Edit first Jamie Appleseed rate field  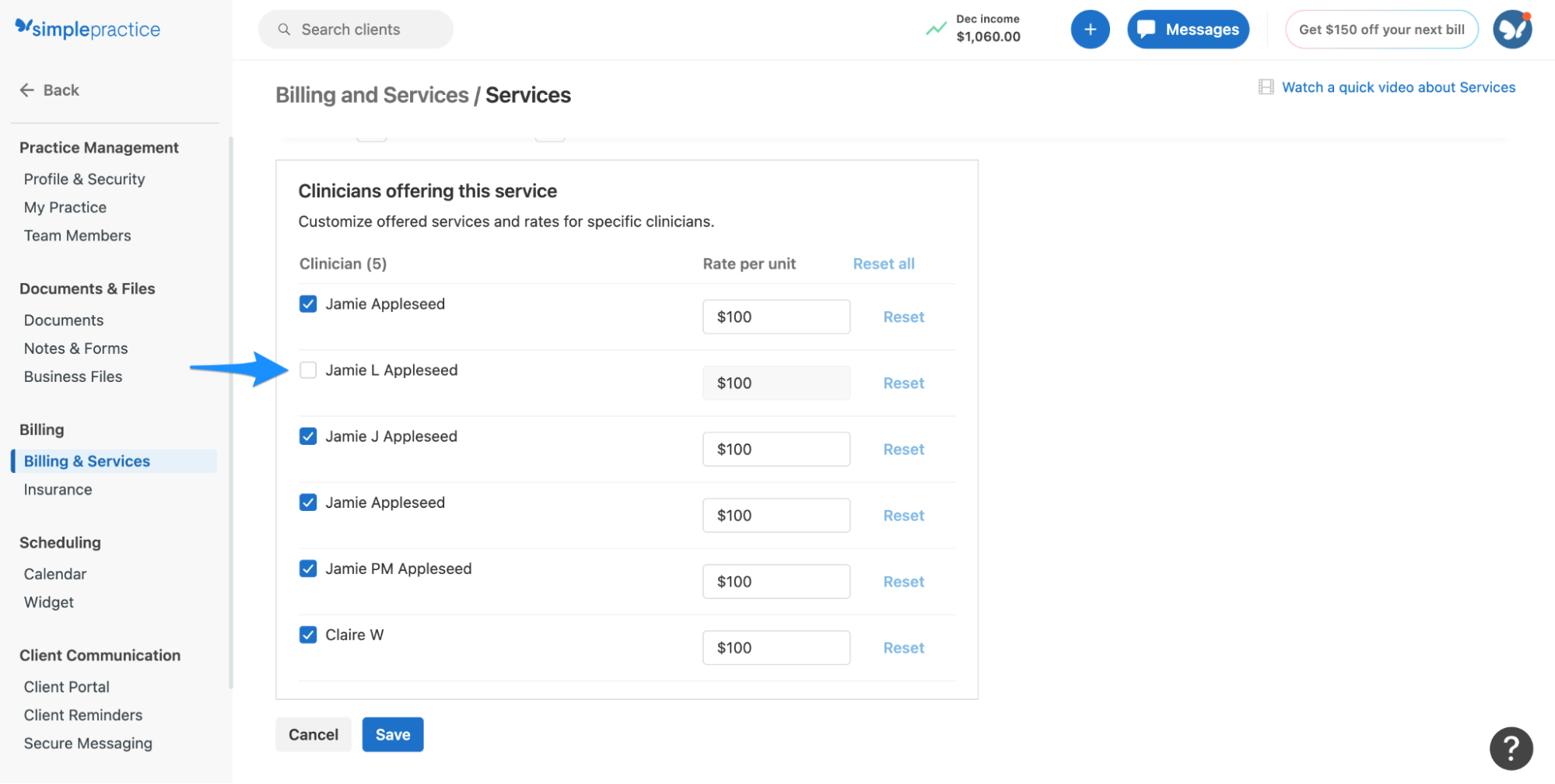coord(776,317)
